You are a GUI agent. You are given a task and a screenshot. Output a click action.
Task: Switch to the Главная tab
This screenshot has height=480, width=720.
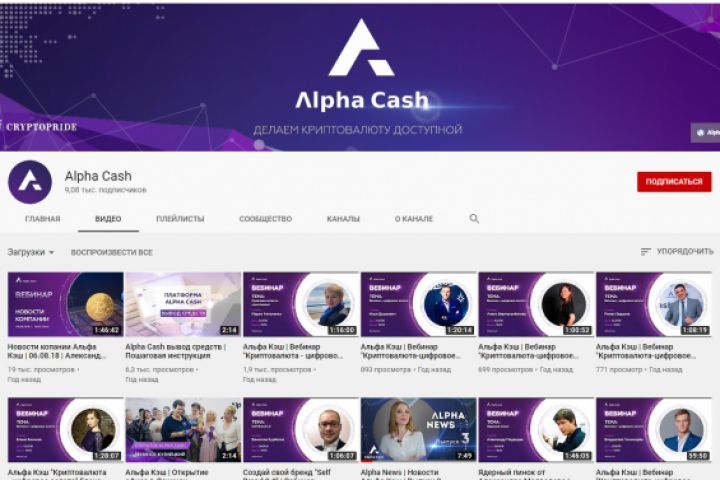pyautogui.click(x=43, y=219)
